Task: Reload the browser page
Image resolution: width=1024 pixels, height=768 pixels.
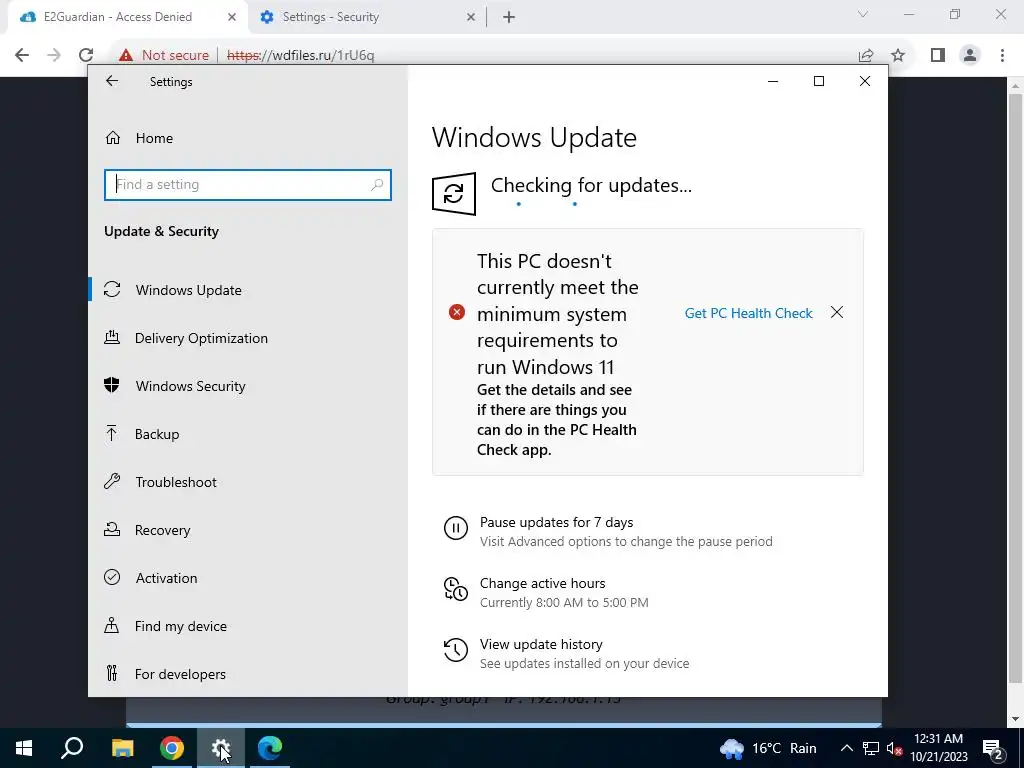Action: coord(86,55)
